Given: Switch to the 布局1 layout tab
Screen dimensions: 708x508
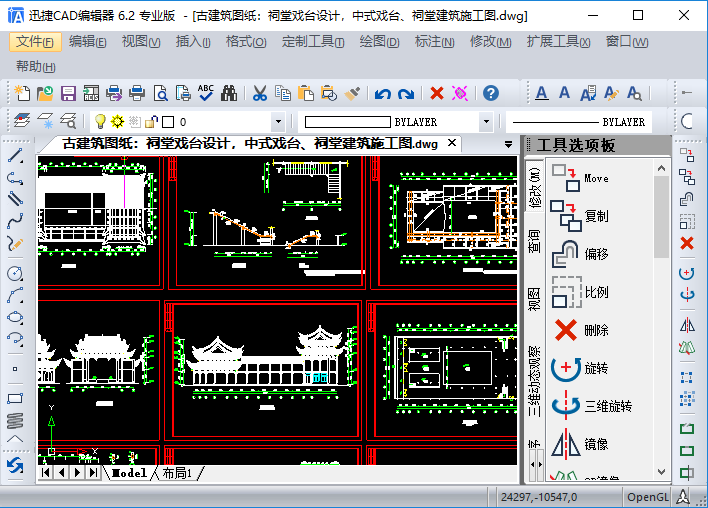Looking at the screenshot, I should 177,473.
